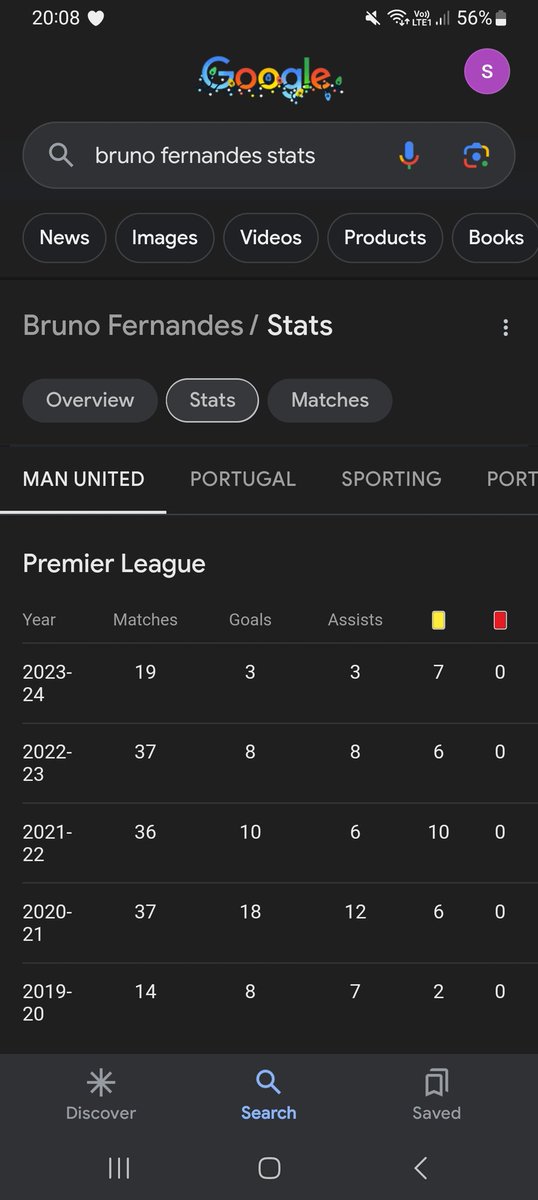Select the Overview chip
This screenshot has width=538, height=1200.
coord(90,400)
